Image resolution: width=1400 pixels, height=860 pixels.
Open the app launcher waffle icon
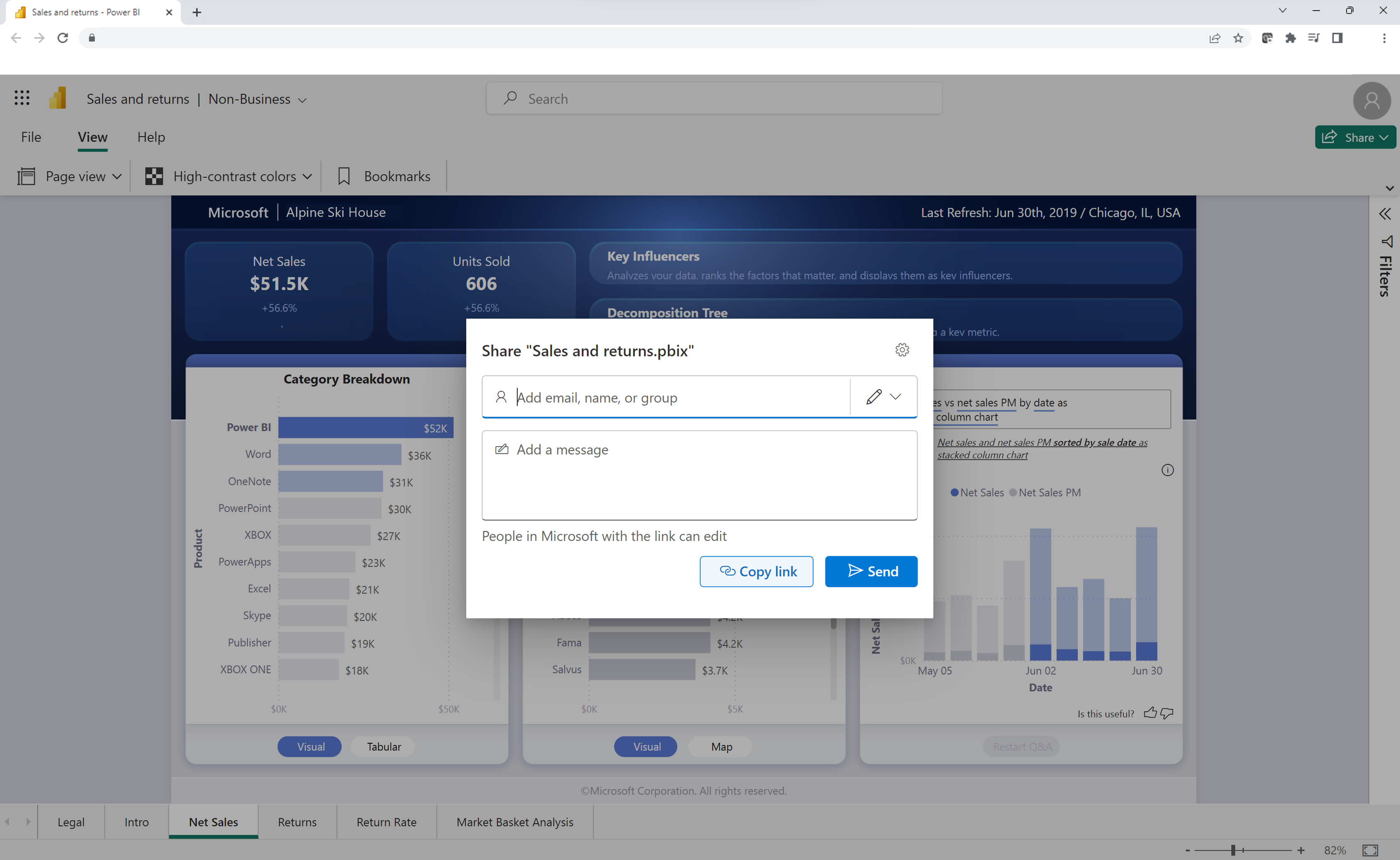pos(22,98)
